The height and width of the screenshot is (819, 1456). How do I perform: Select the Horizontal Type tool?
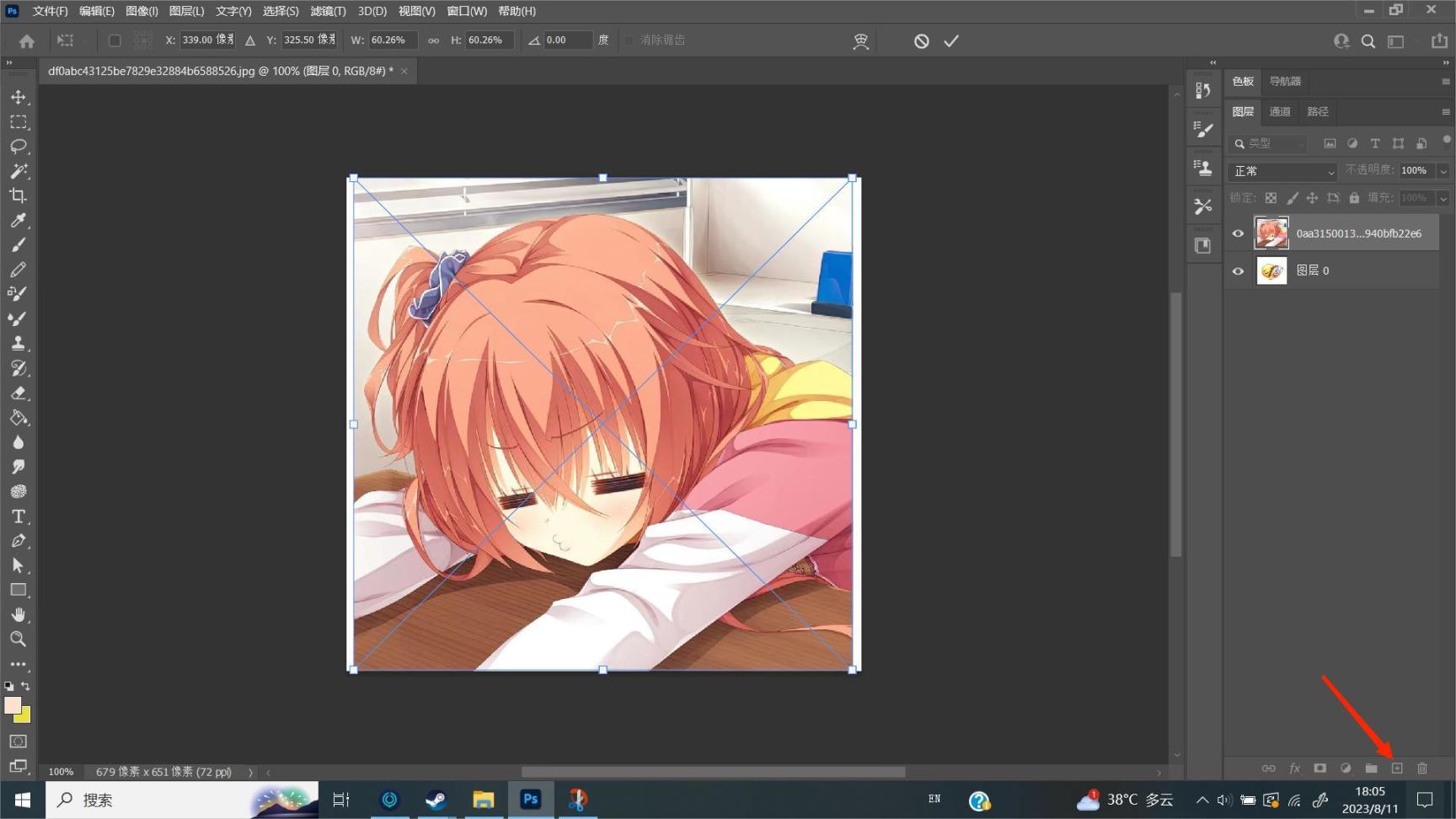(19, 517)
